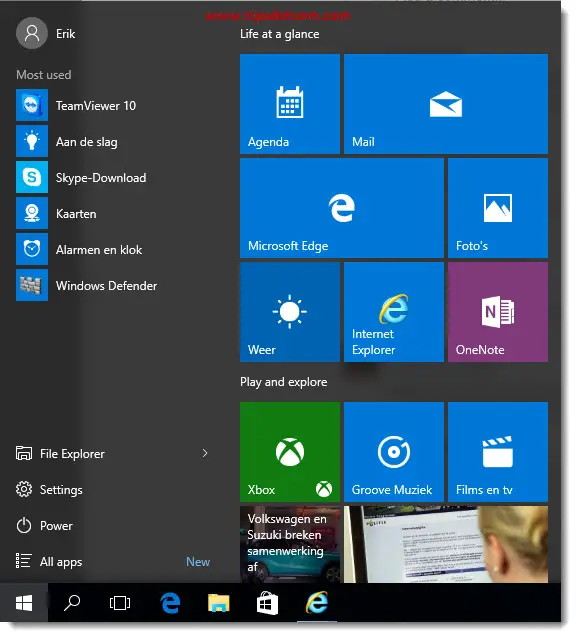Click the Erik account name

click(65, 34)
